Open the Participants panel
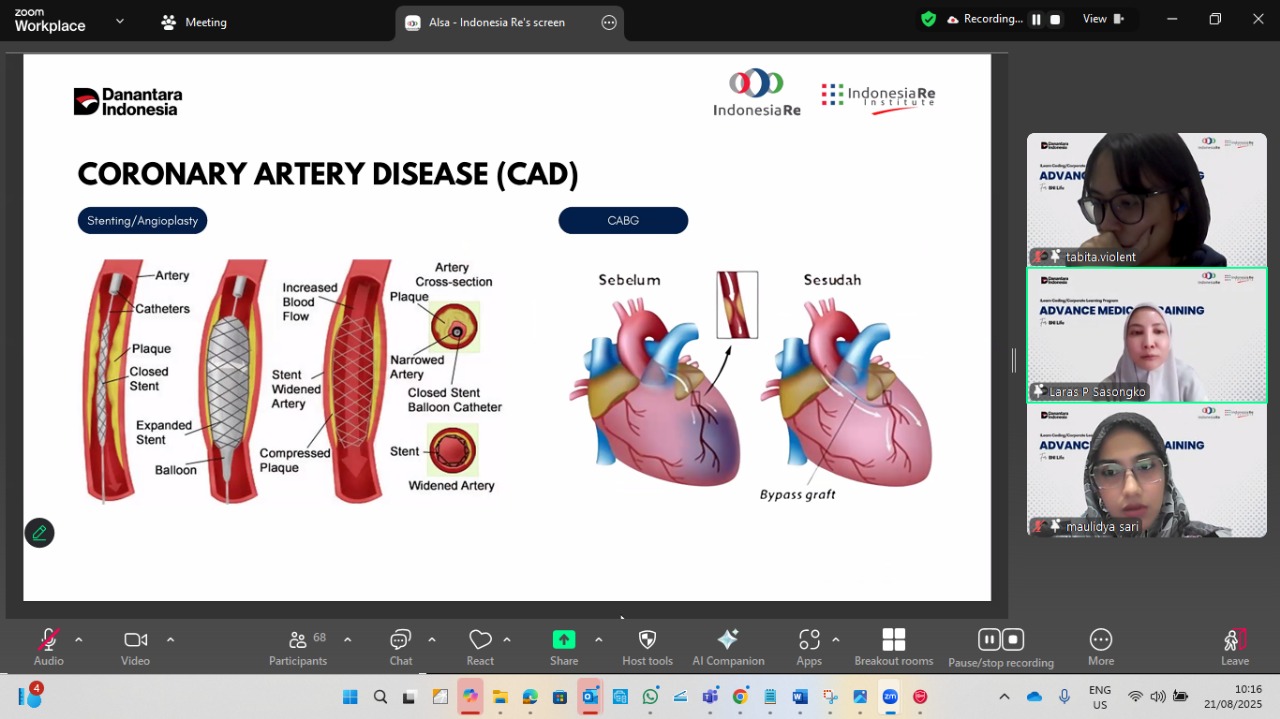 297,647
